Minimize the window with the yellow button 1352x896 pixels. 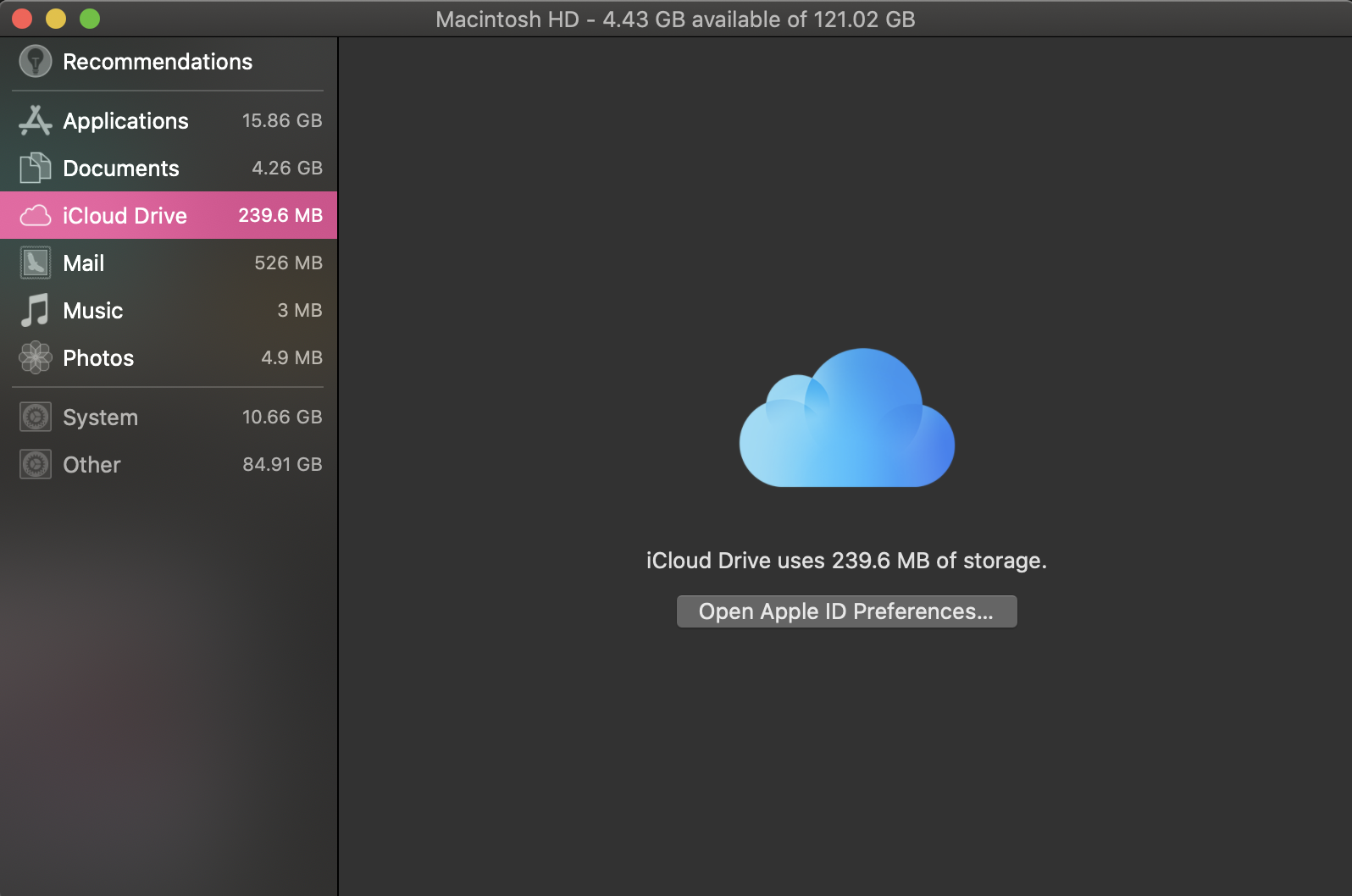56,19
